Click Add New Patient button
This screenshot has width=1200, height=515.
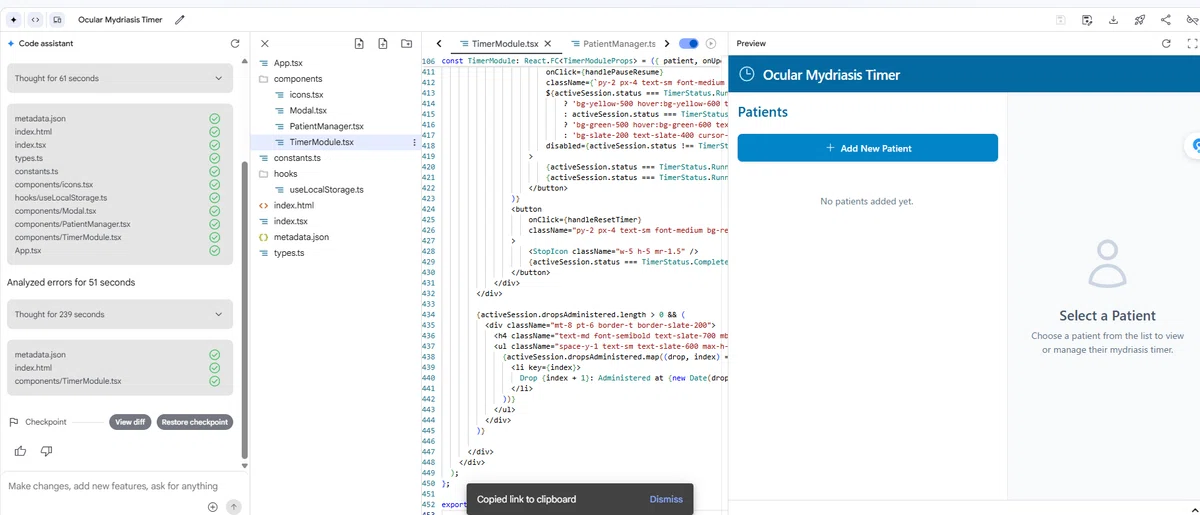point(868,148)
